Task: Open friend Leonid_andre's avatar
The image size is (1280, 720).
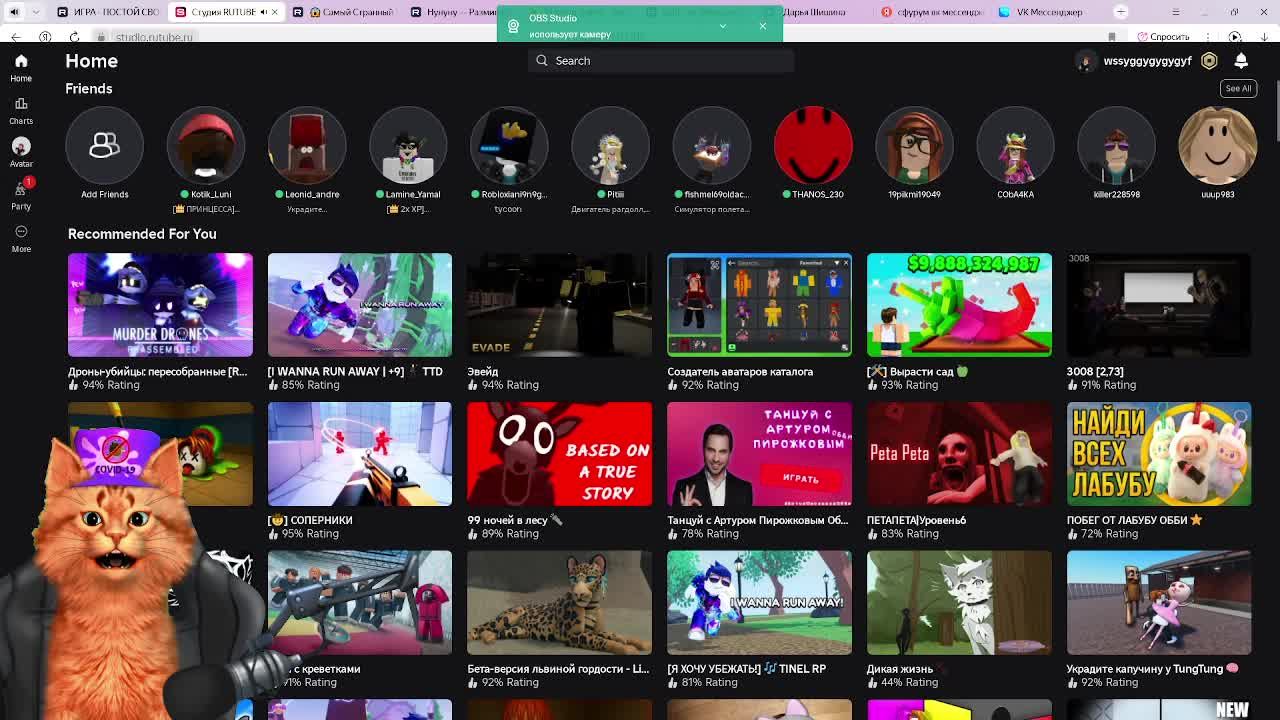Action: [307, 146]
